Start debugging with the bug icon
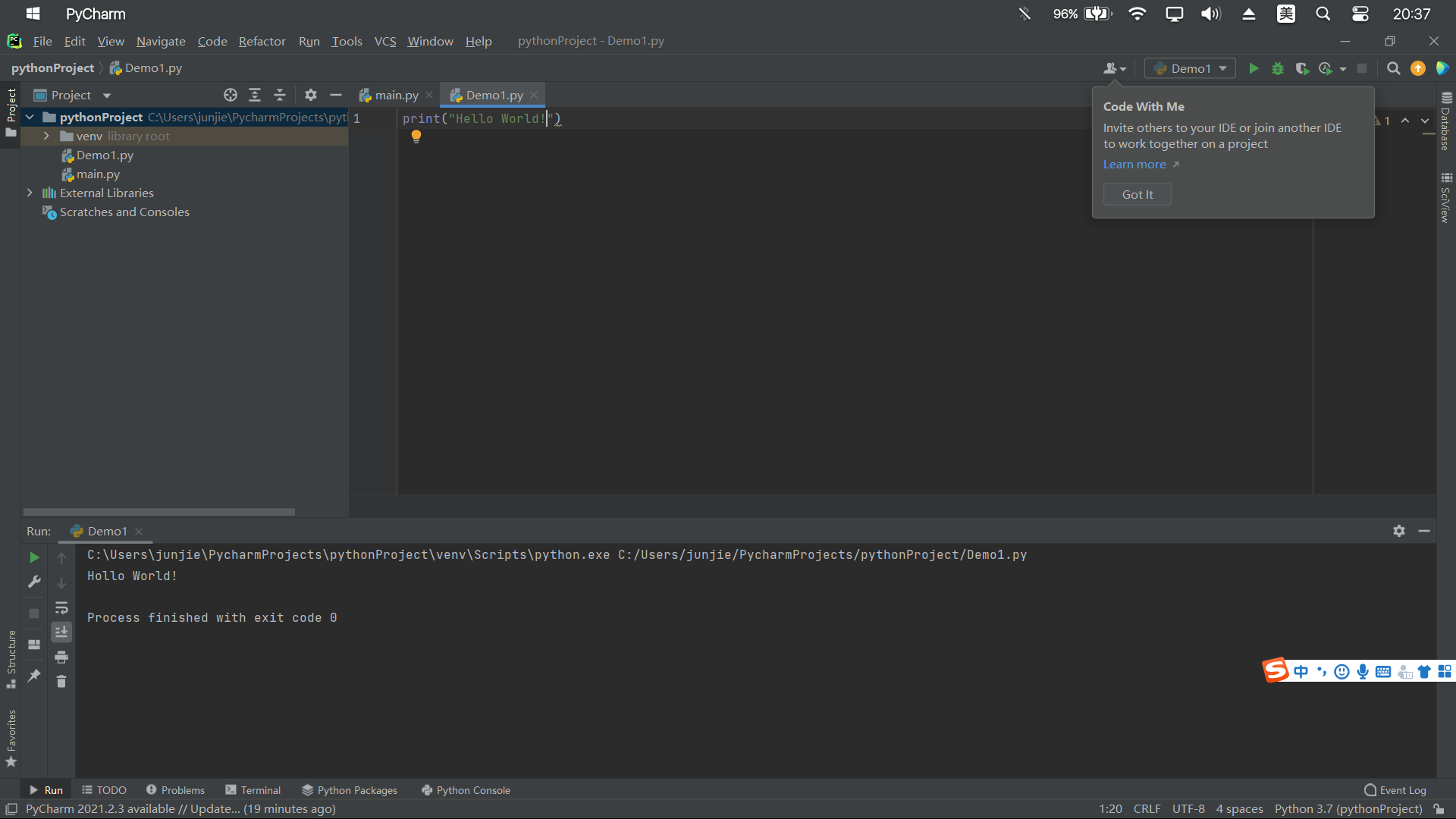Screen dimensions: 1456x819 [x=1278, y=68]
